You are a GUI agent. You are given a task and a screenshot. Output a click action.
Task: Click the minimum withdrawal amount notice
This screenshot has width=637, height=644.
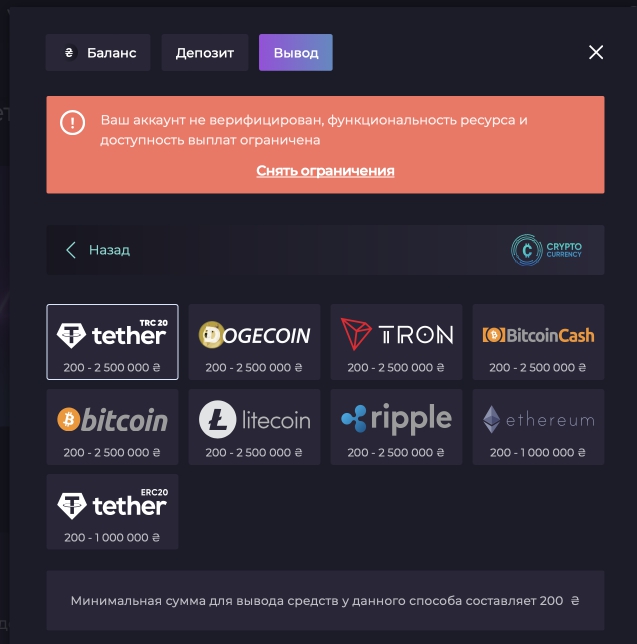tap(325, 600)
